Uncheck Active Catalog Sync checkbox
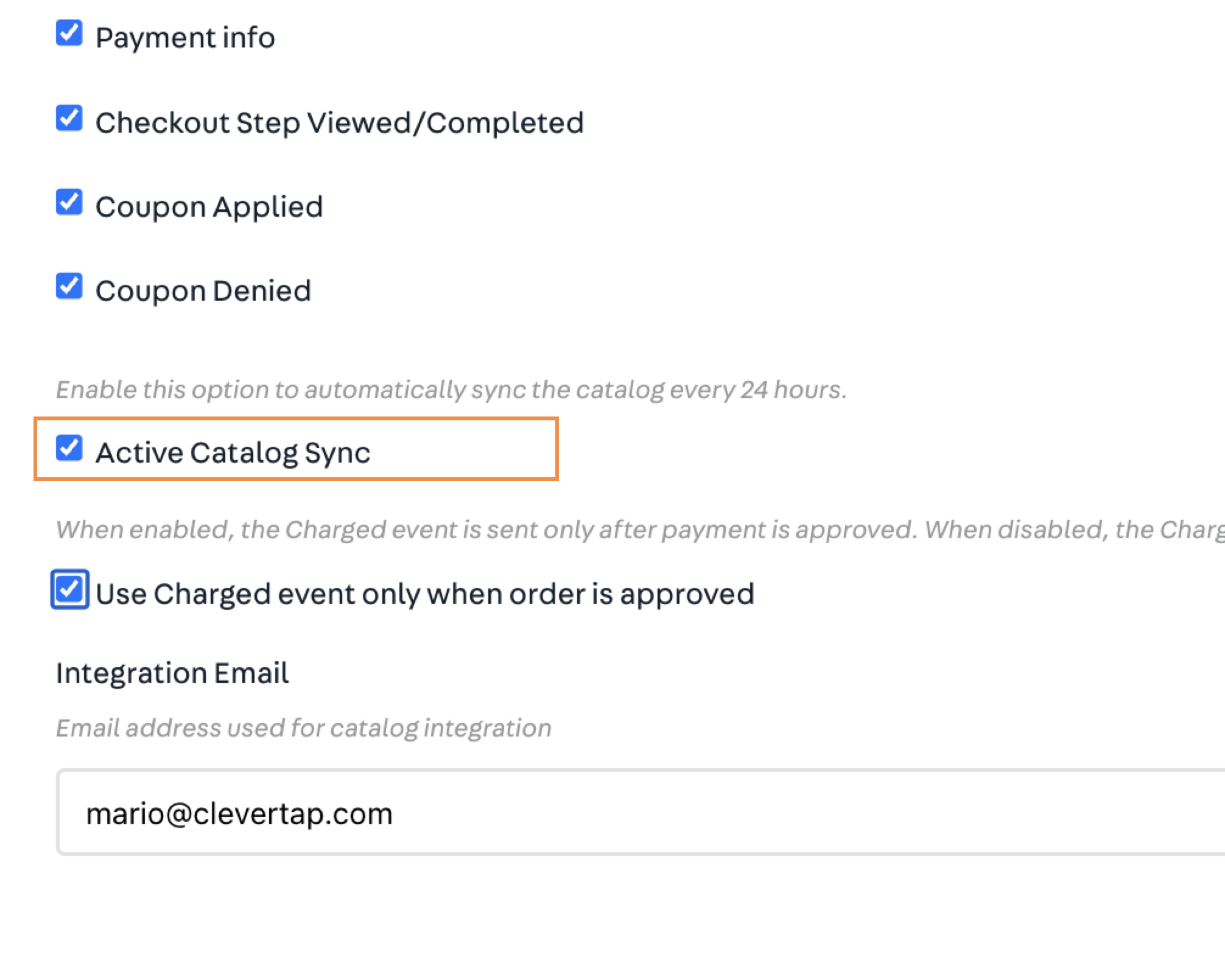This screenshot has width=1225, height=980. pos(69,448)
